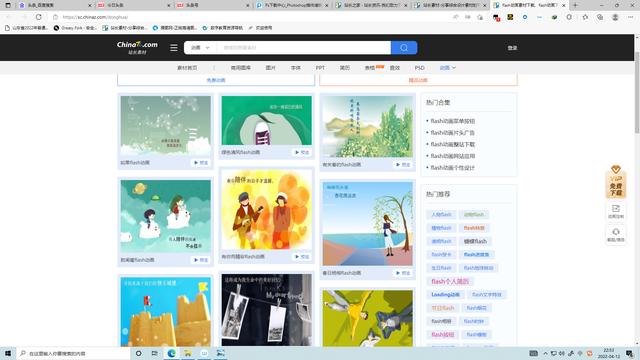640x360 pixels.
Task: Click the browser address bar URL
Action: tap(95, 17)
